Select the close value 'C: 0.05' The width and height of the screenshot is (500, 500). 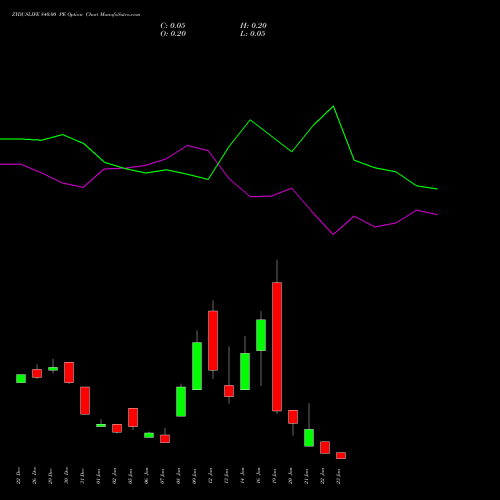[173, 26]
